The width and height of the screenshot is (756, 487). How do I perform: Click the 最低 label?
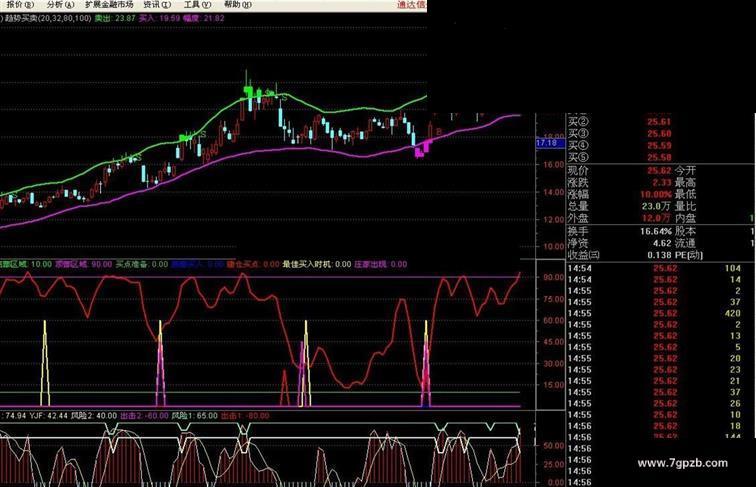coord(685,194)
